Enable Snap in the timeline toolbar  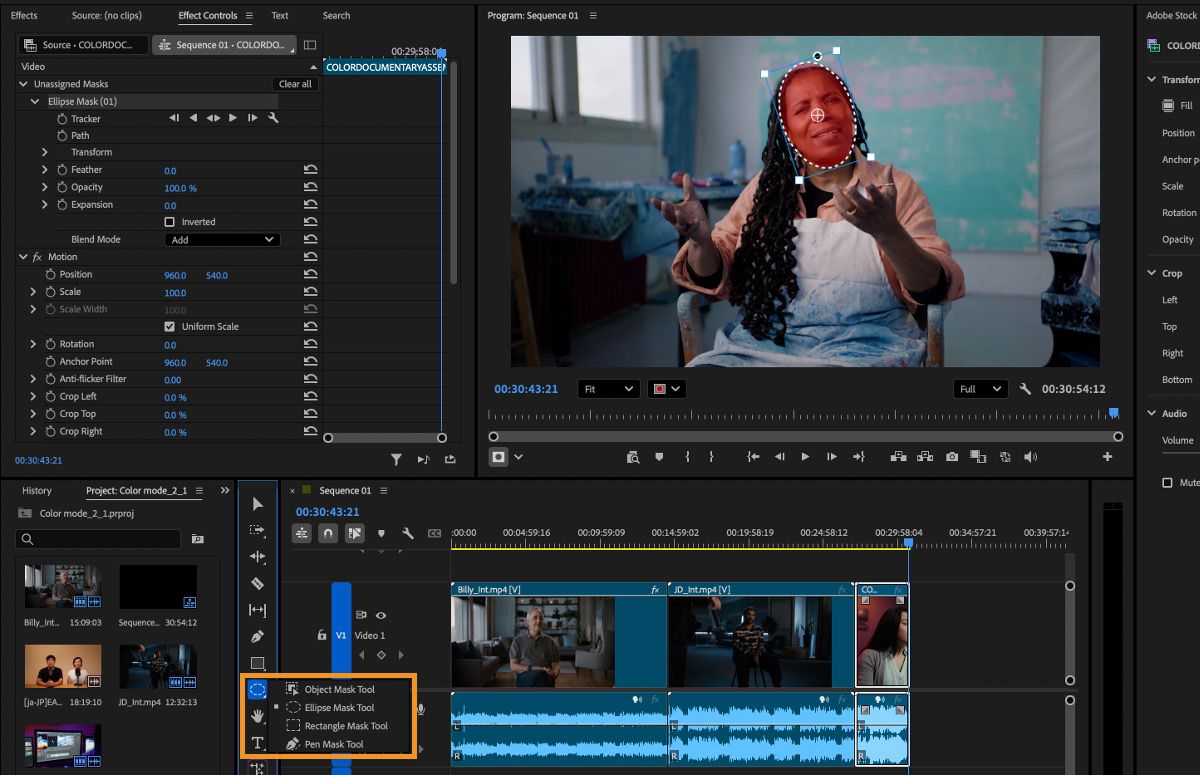[327, 533]
